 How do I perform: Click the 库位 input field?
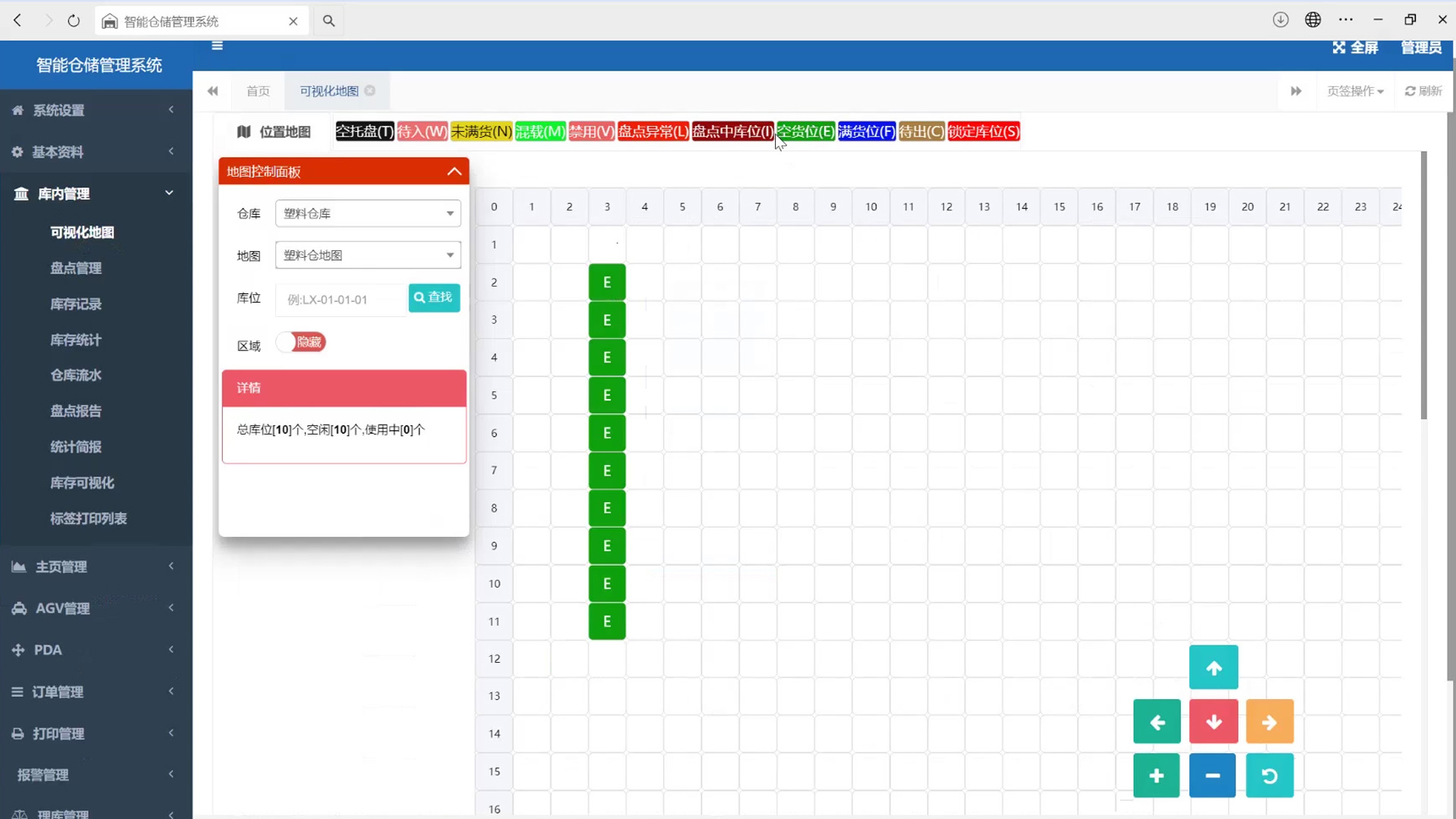(341, 300)
